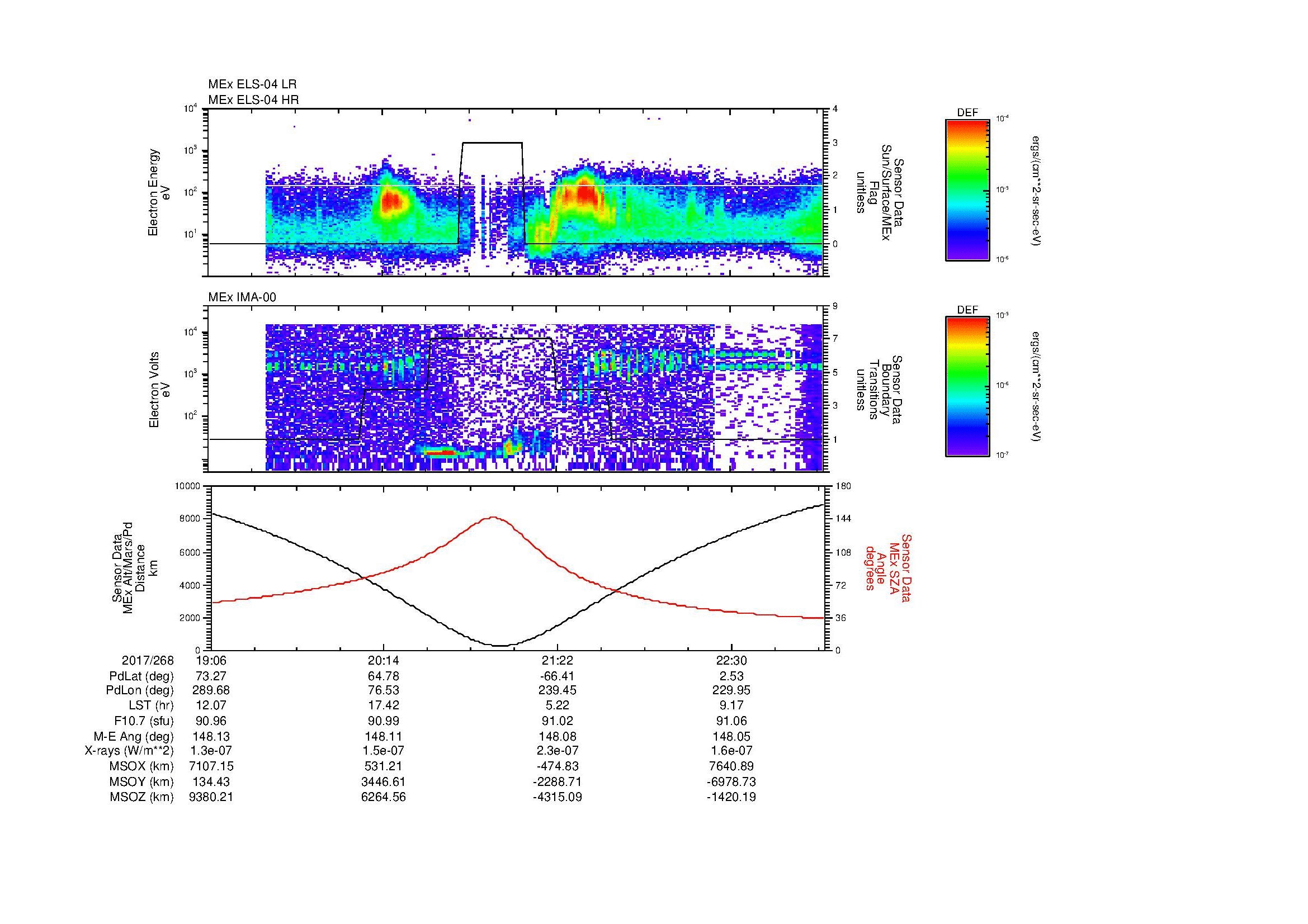Screen dimensions: 1308x924
Task: Click the MSOZ value 9380.21
Action: click(x=211, y=797)
